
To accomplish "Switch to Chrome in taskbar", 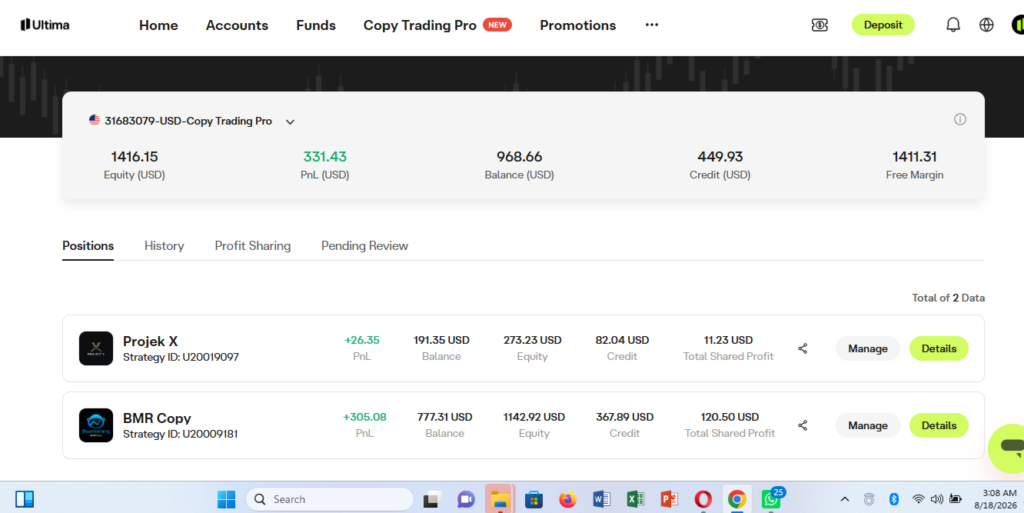I will (x=737, y=500).
